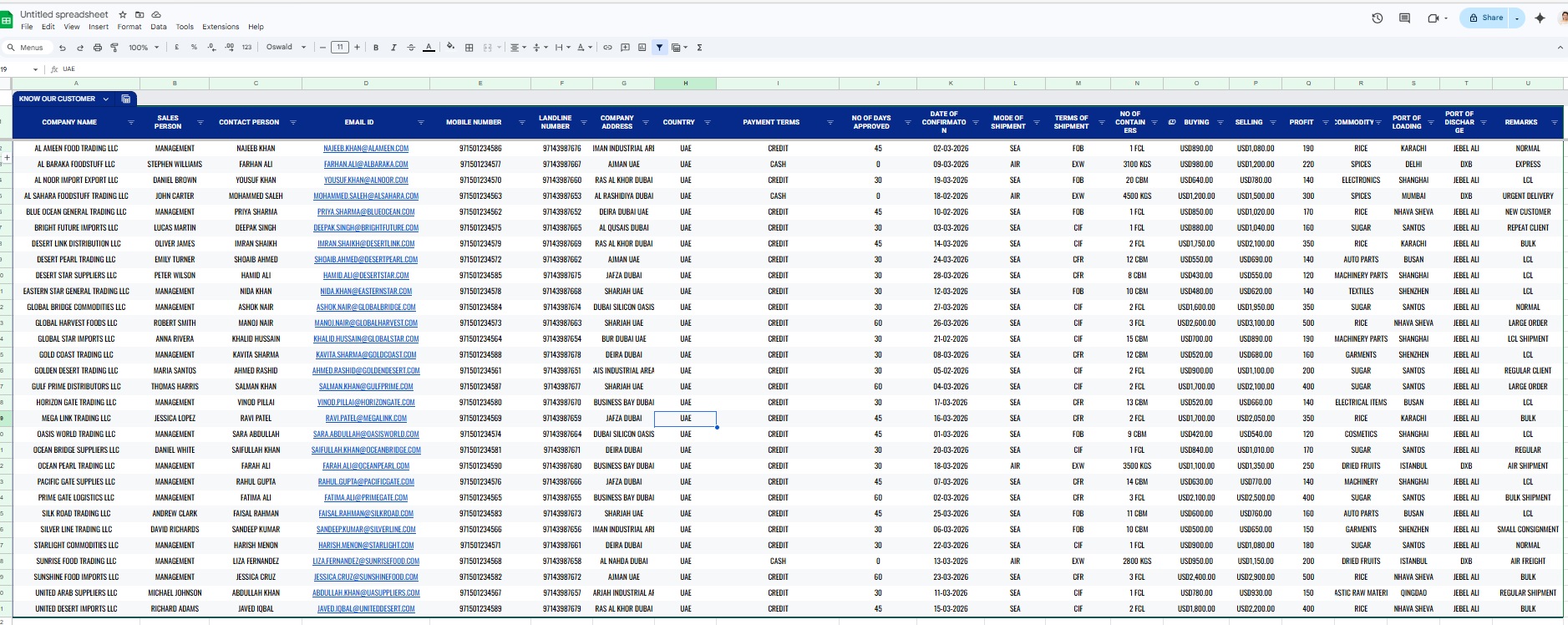Click the najeeb.khan@alameen.com email link
The width and height of the screenshot is (1568, 625).
point(366,149)
